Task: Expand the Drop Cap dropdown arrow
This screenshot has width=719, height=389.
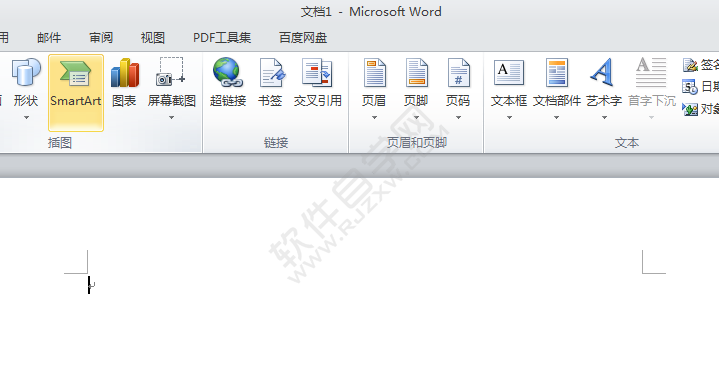Action: click(651, 118)
